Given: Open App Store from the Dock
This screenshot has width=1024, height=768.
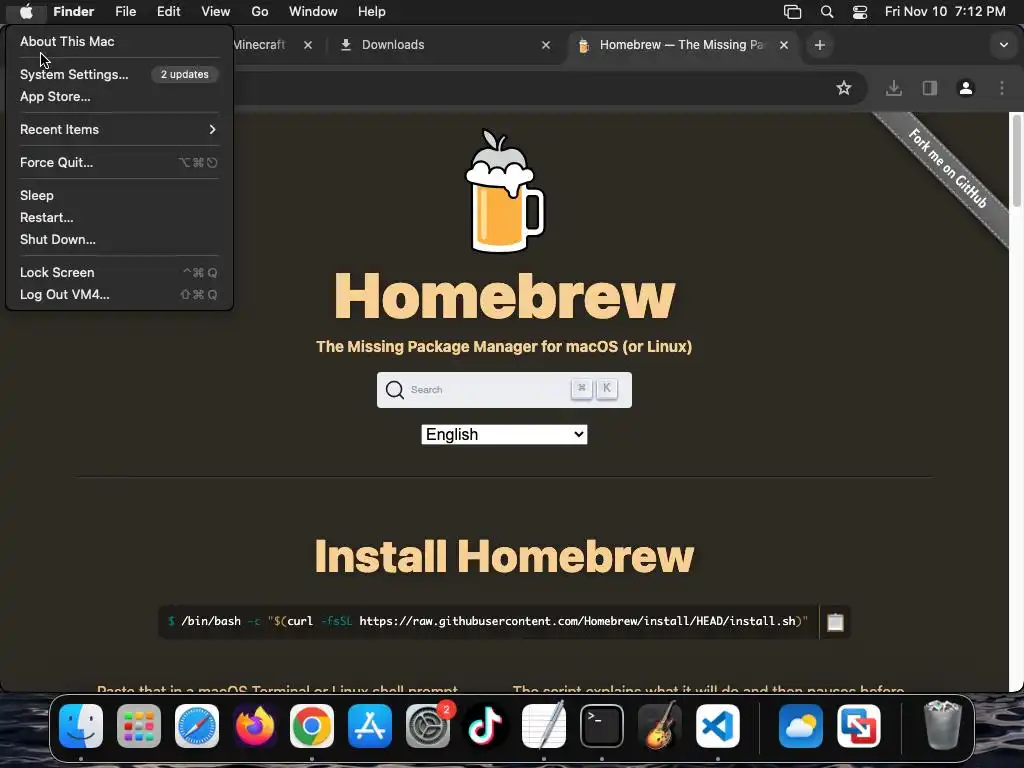Looking at the screenshot, I should point(370,726).
